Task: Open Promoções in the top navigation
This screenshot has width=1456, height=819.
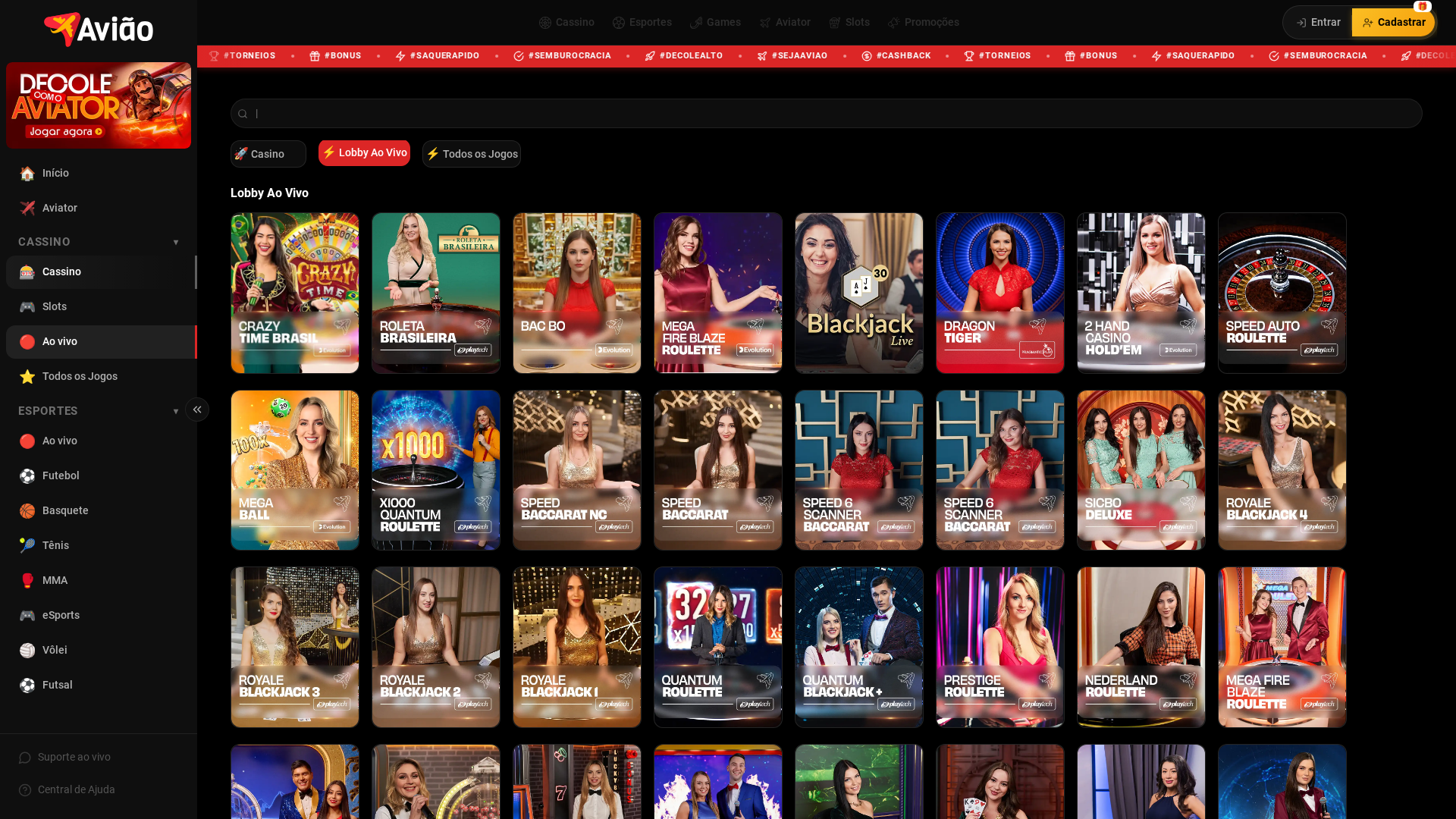Action: point(923,22)
